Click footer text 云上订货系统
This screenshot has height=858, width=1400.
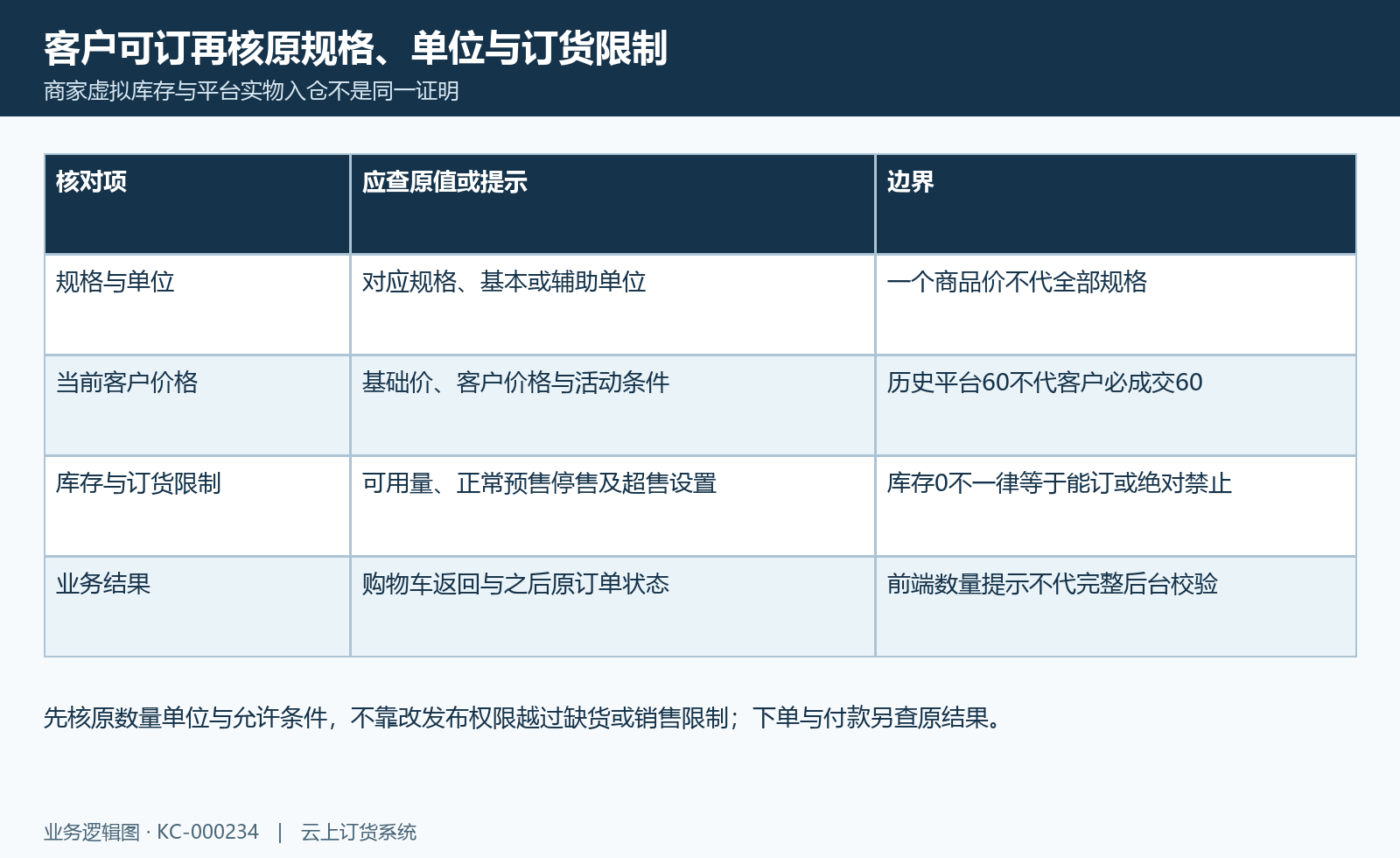(x=359, y=832)
